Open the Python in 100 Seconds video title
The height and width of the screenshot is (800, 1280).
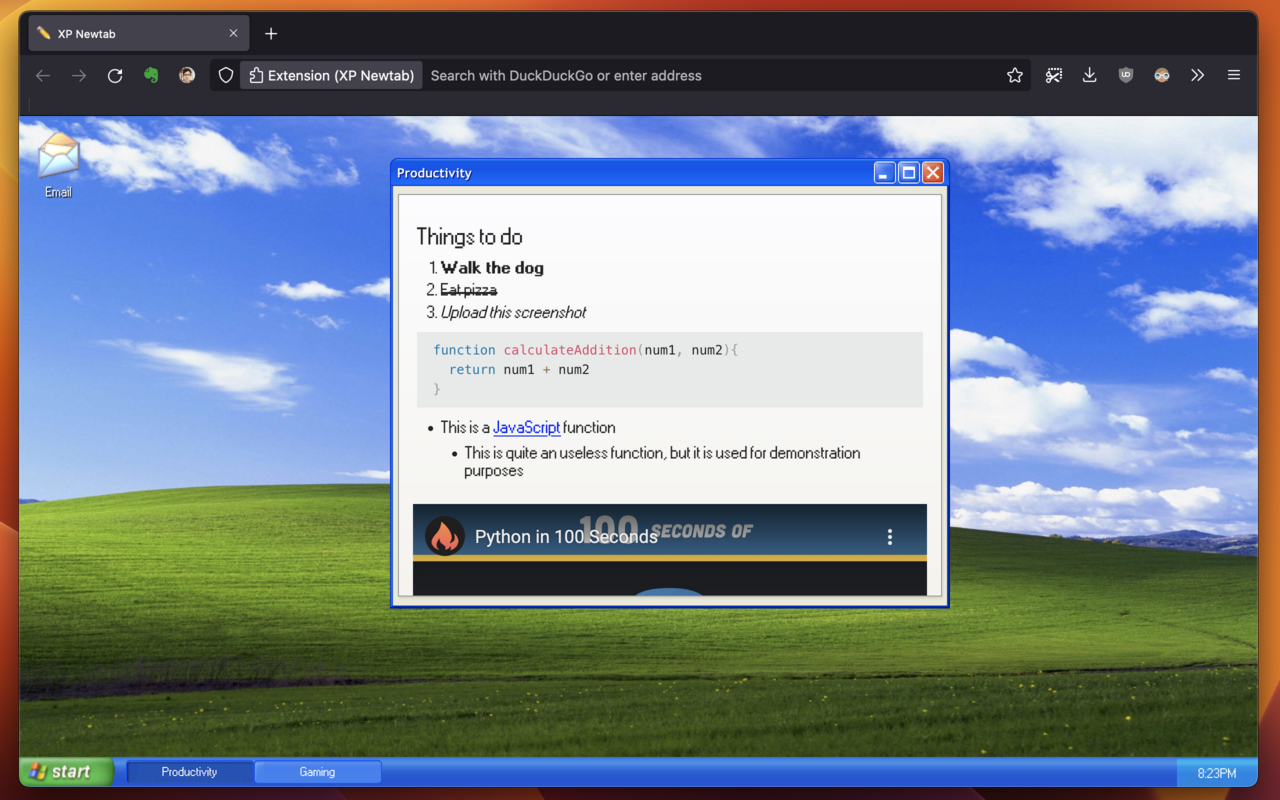(566, 537)
